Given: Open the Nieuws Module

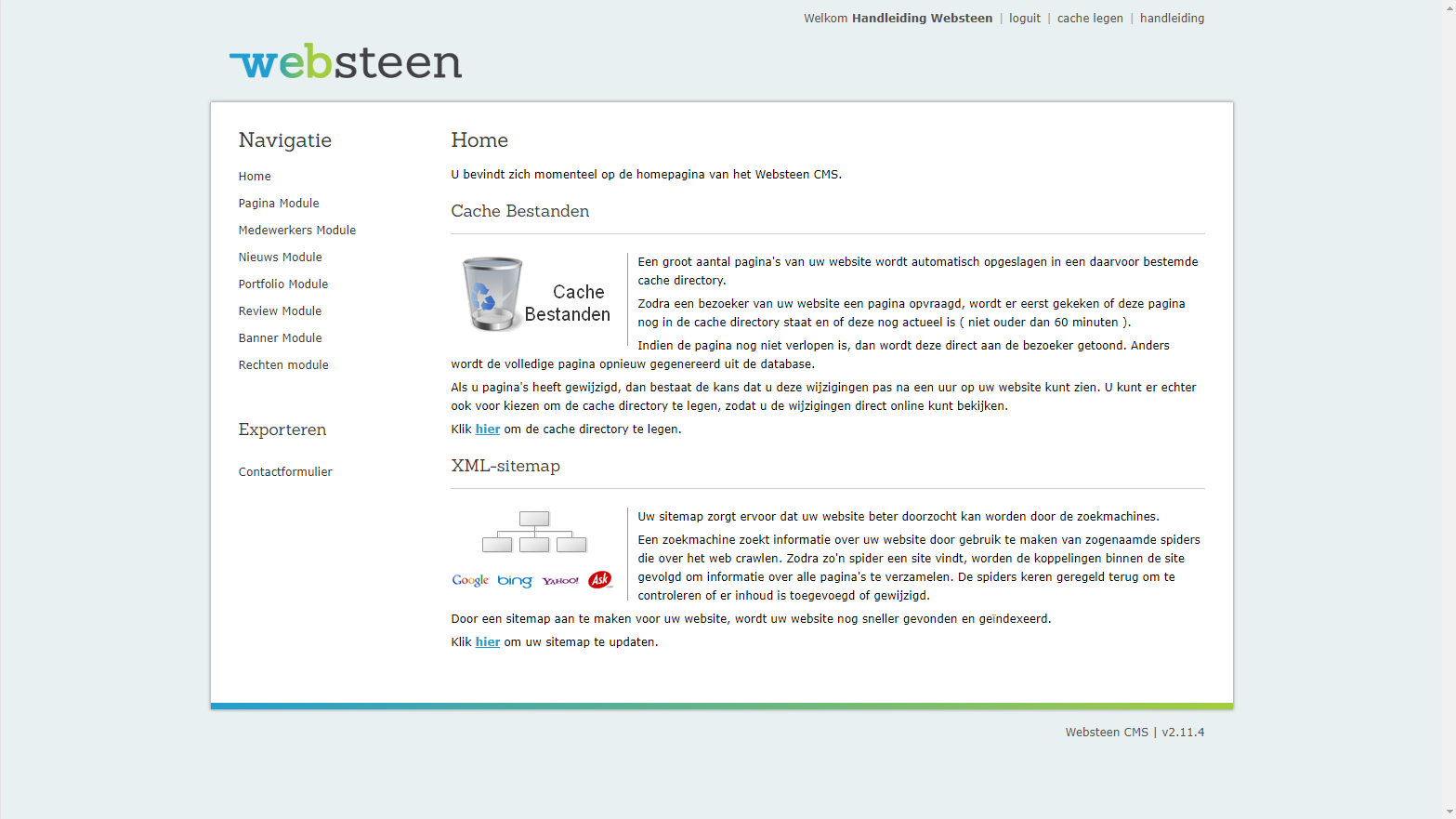Looking at the screenshot, I should [281, 258].
